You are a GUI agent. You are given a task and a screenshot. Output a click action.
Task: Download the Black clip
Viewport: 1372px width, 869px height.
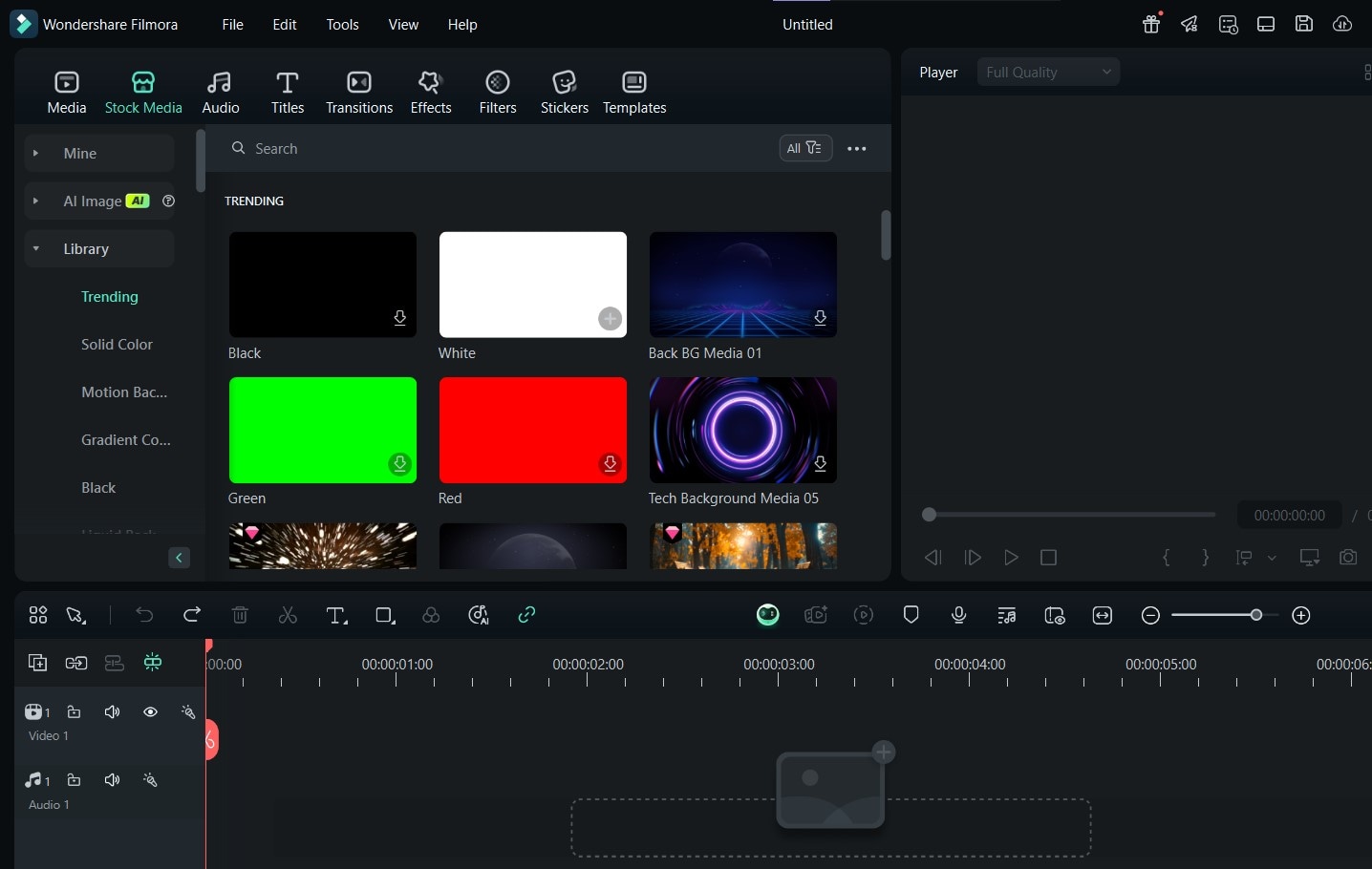(400, 318)
